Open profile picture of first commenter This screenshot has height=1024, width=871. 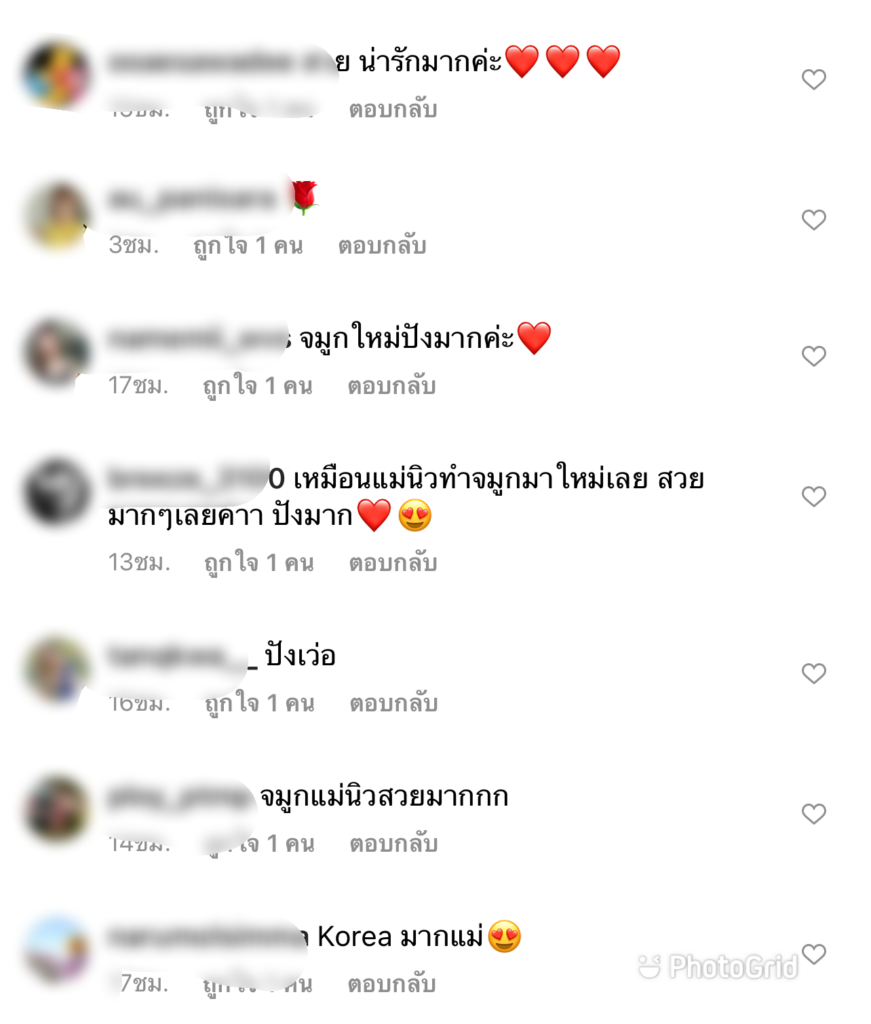[x=56, y=74]
